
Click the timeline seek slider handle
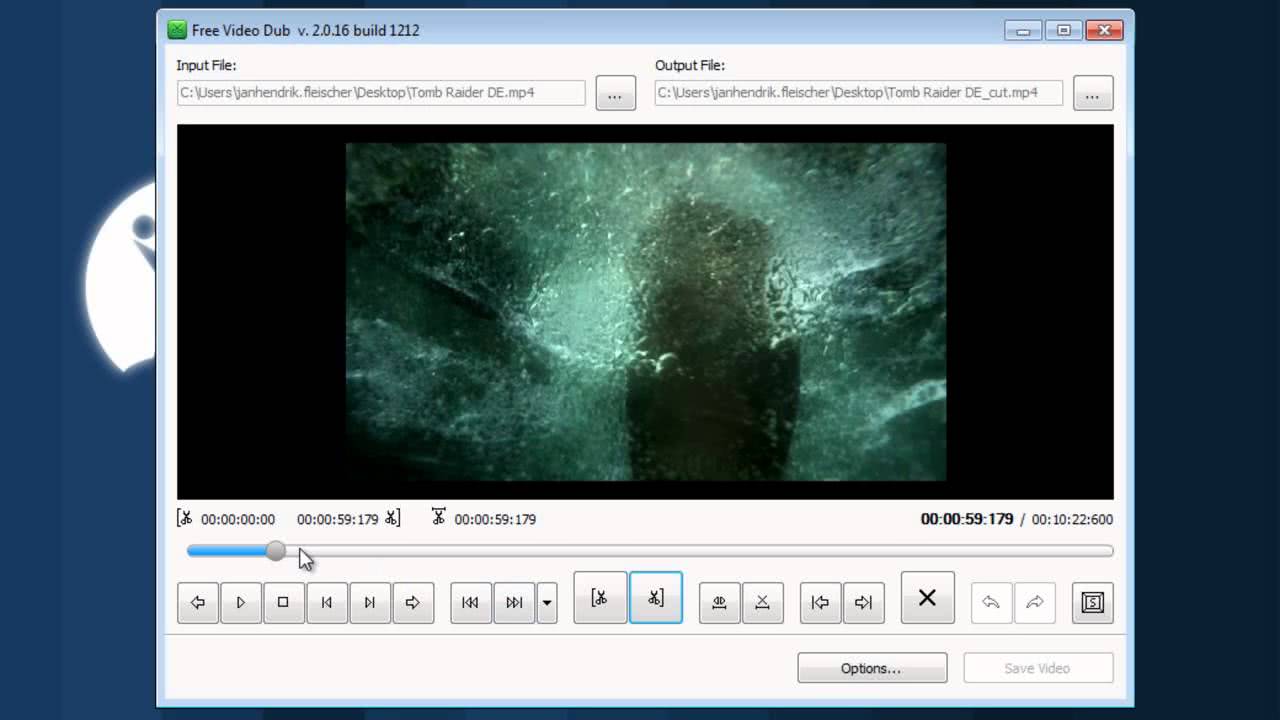click(276, 551)
